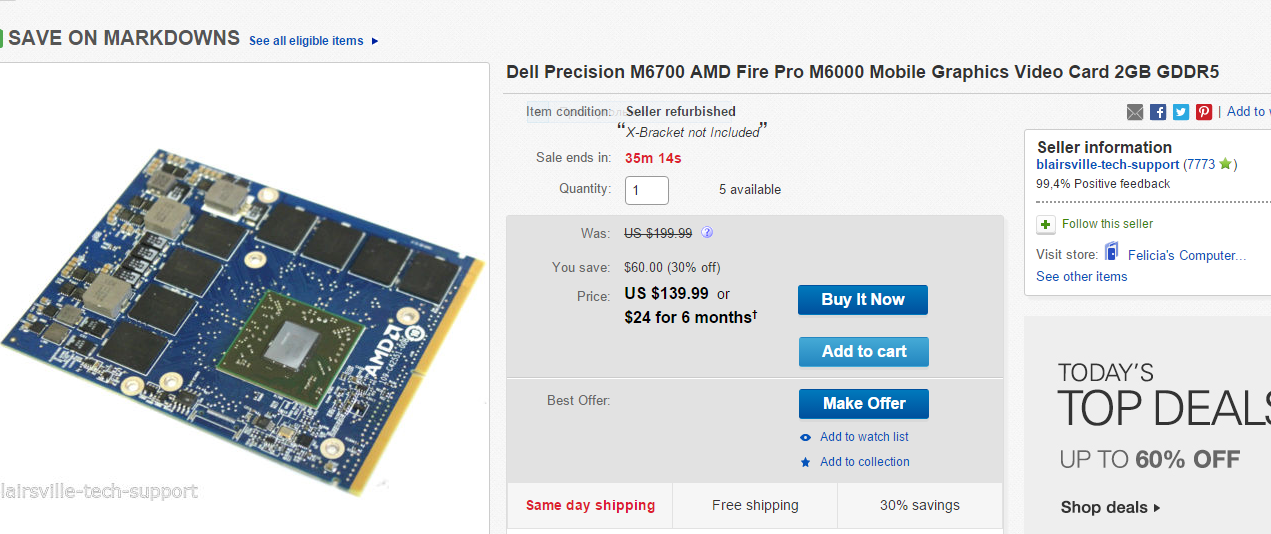
Task: Click the Add to cart button
Action: point(864,352)
